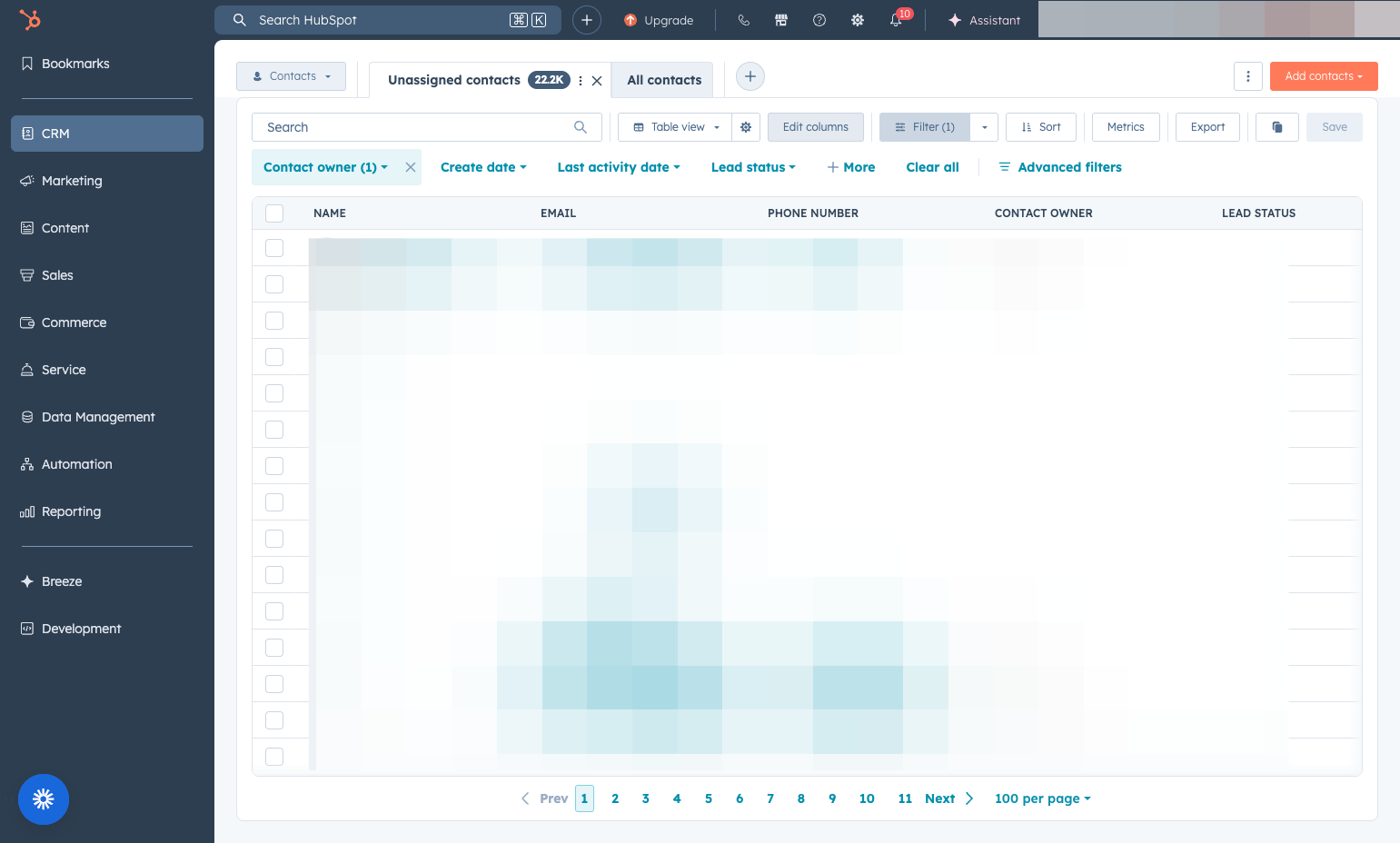Open Reporting in the sidebar menu

pos(107,511)
